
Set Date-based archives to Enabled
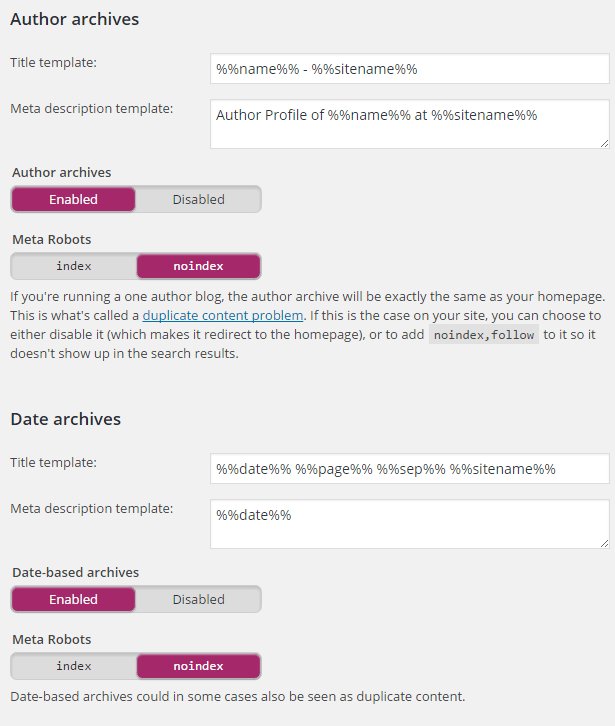tap(73, 600)
